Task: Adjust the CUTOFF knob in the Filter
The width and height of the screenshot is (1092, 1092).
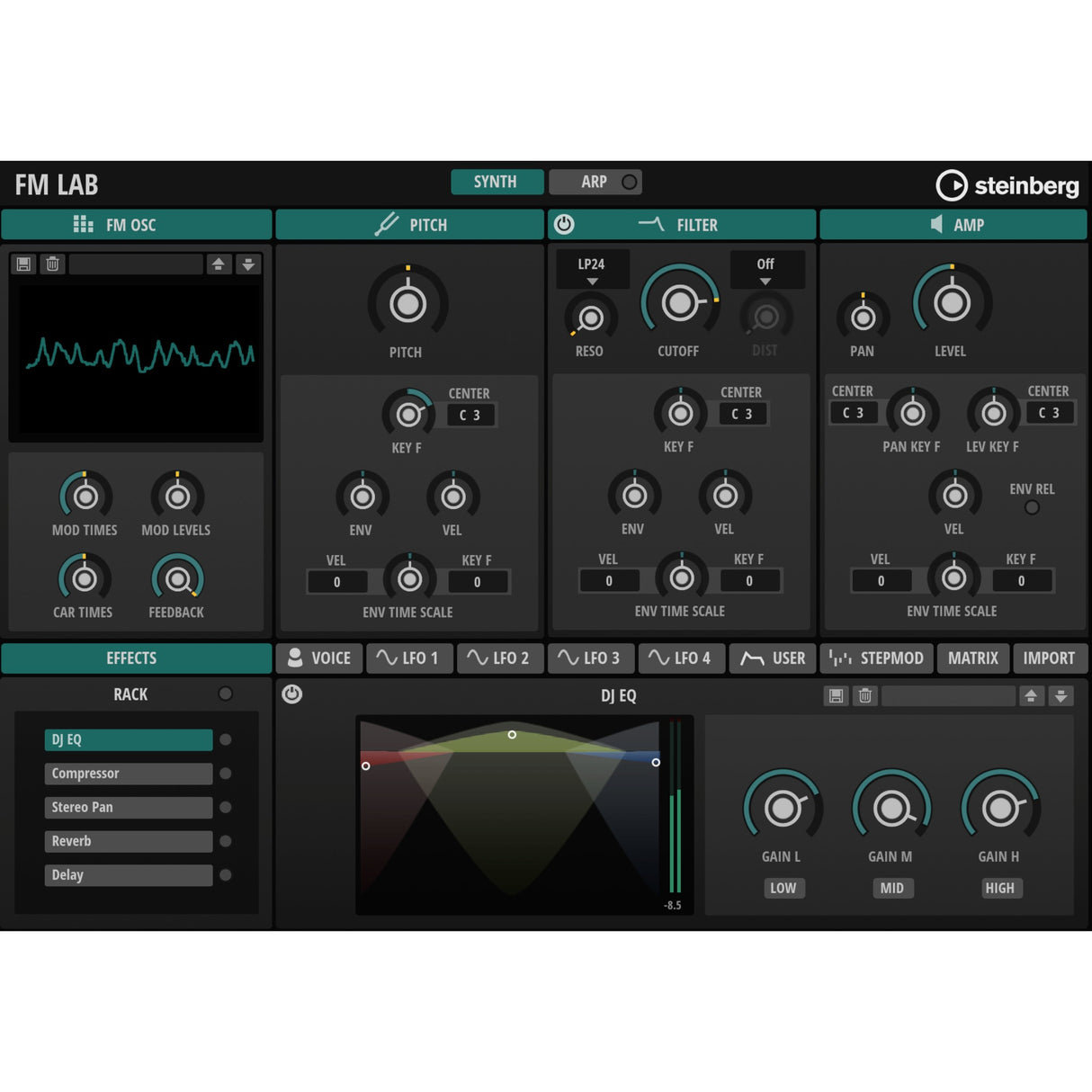Action: click(679, 301)
